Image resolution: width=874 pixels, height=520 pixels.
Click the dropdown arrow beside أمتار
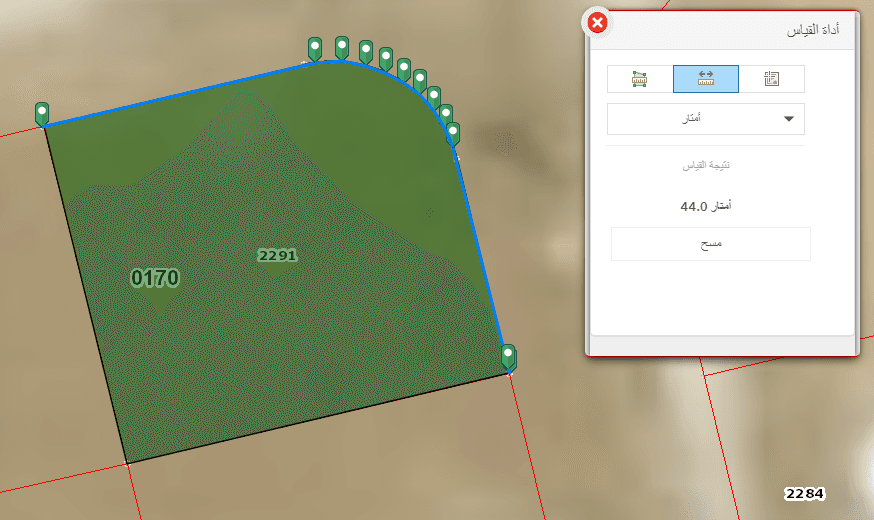click(789, 119)
